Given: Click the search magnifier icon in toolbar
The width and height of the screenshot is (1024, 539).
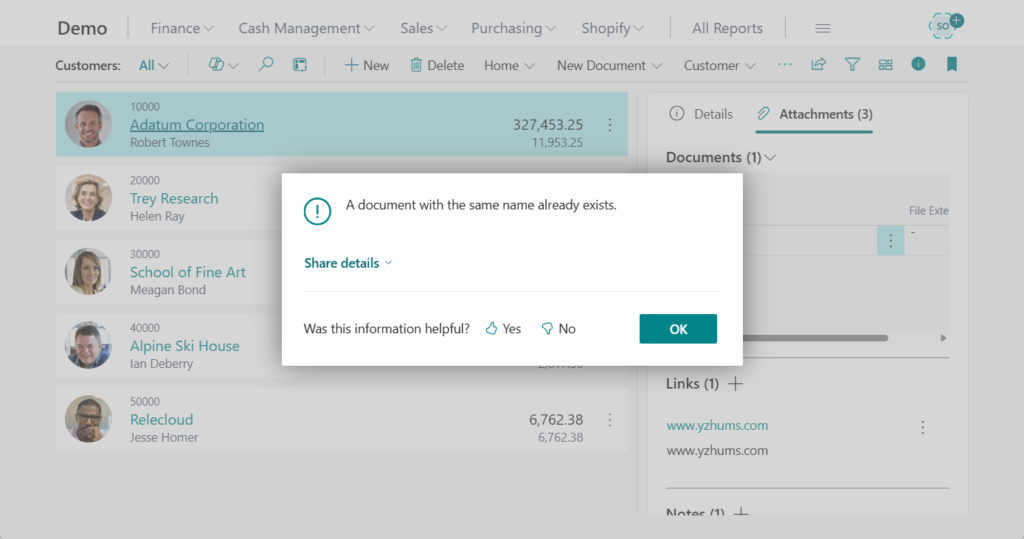Looking at the screenshot, I should click(266, 65).
